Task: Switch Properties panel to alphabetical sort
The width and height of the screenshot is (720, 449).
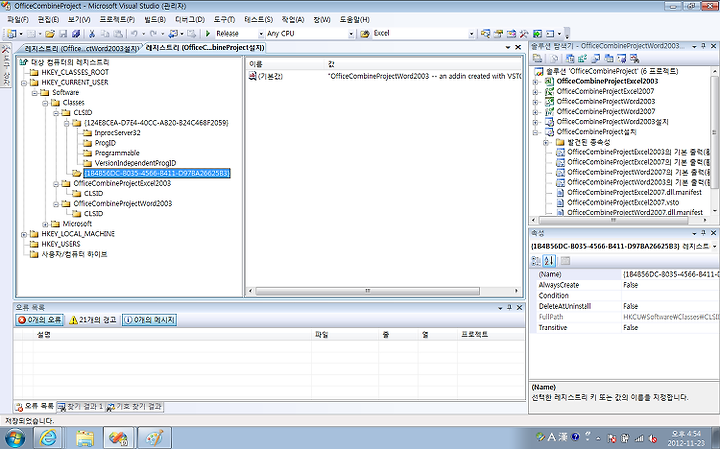Action: pos(549,261)
